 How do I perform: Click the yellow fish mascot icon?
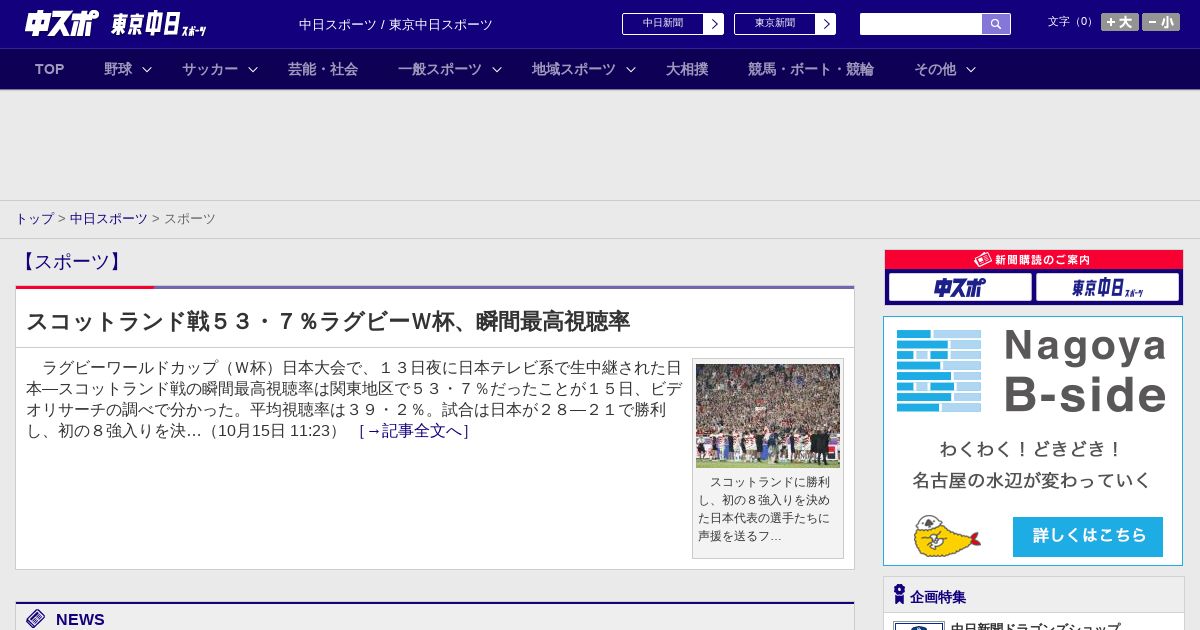pos(946,537)
